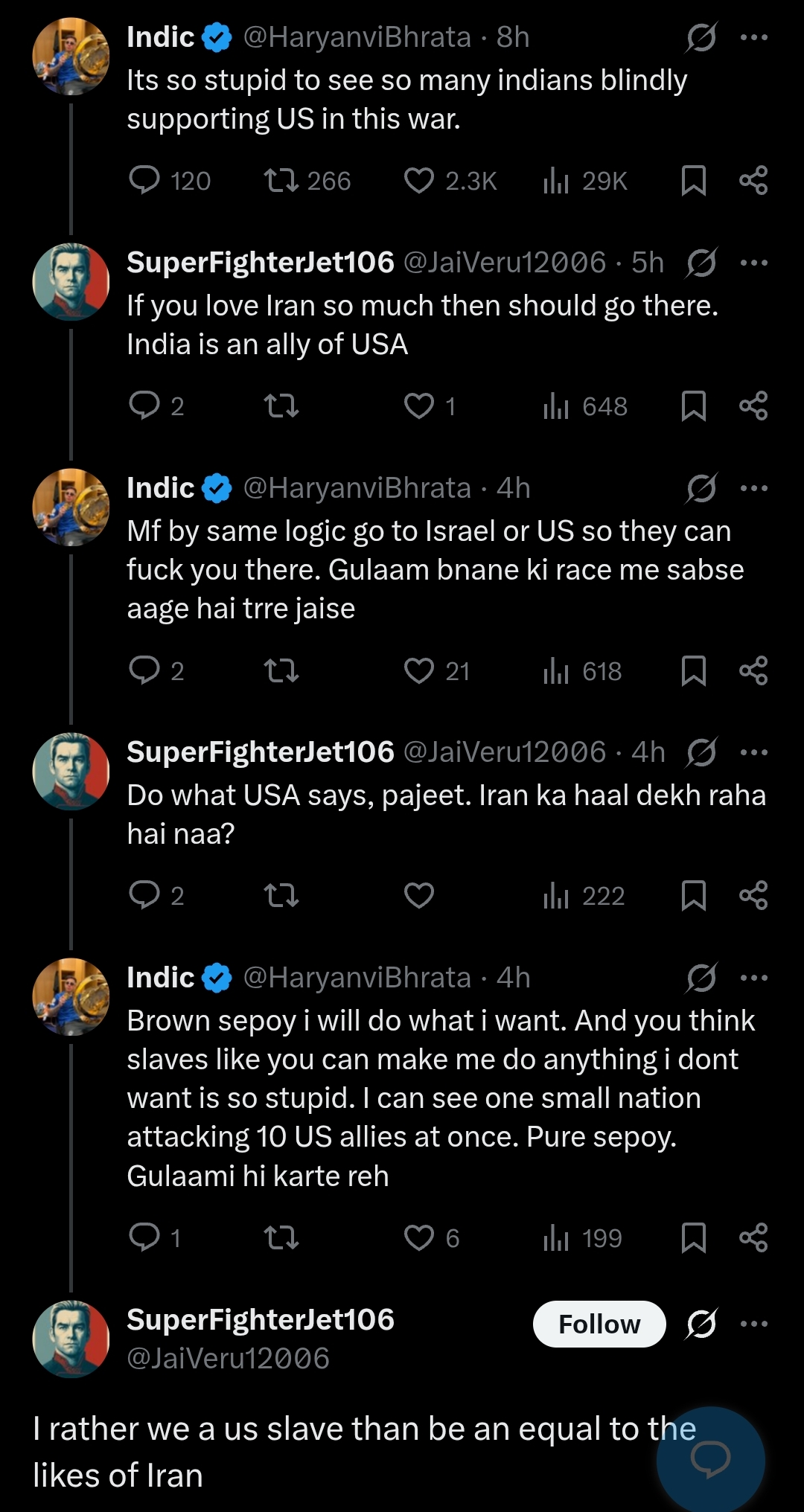Open more options for 'India is an ally' reply
This screenshot has height=1512, width=804.
click(754, 263)
